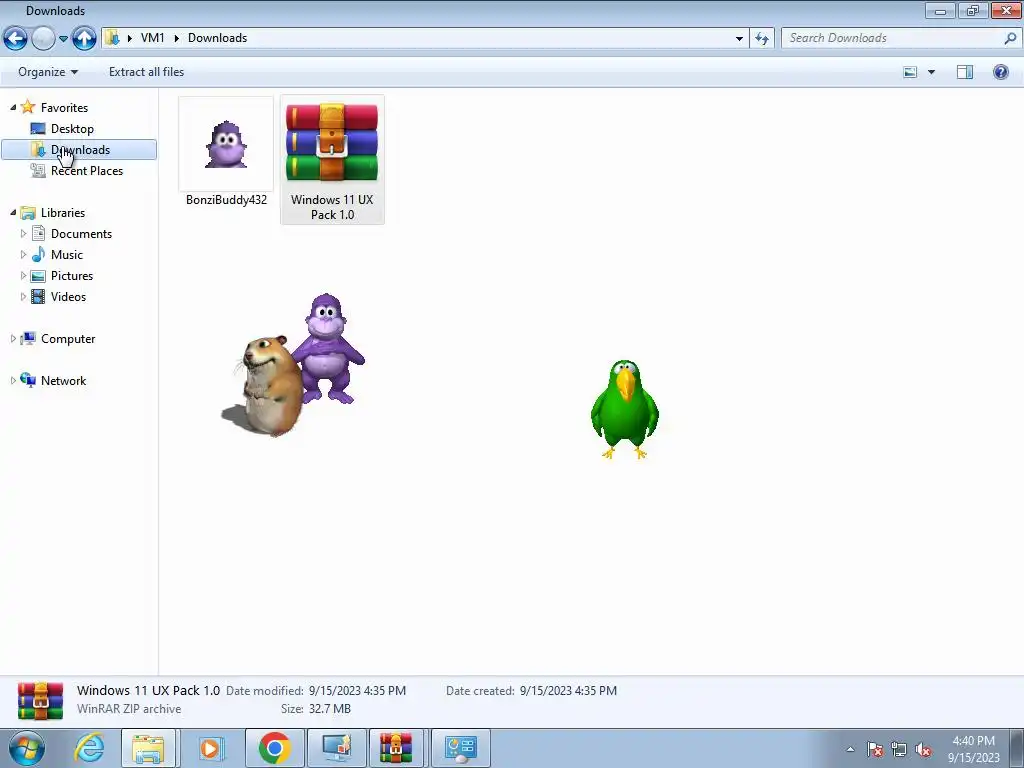The width and height of the screenshot is (1024, 768).
Task: Open the Videos library
Action: tap(68, 296)
